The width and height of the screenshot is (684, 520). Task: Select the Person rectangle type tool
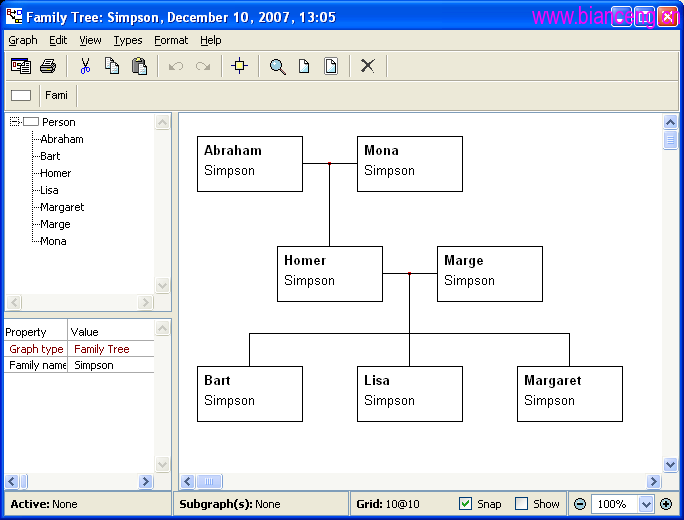click(21, 96)
